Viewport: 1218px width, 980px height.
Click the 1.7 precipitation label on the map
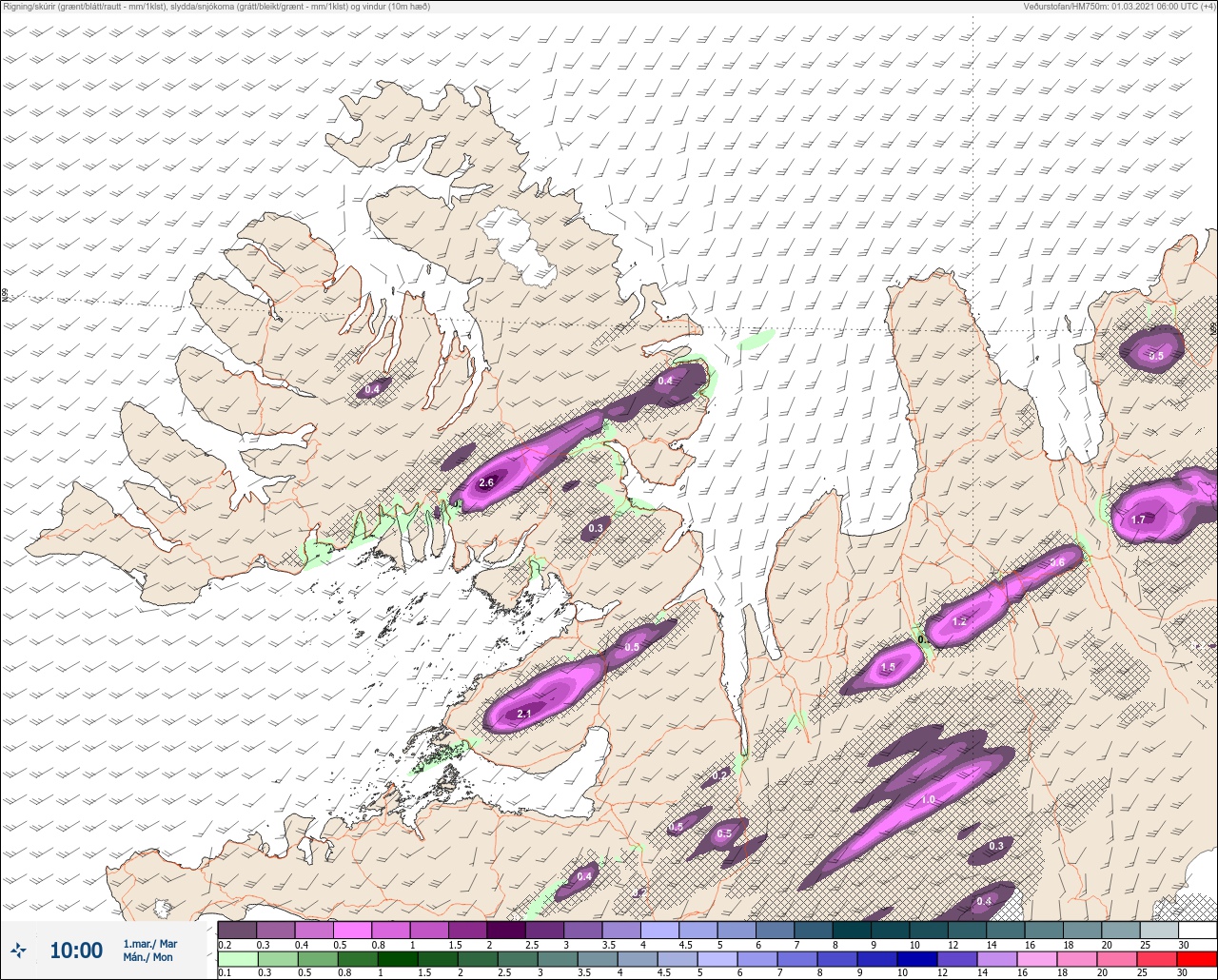1139,519
